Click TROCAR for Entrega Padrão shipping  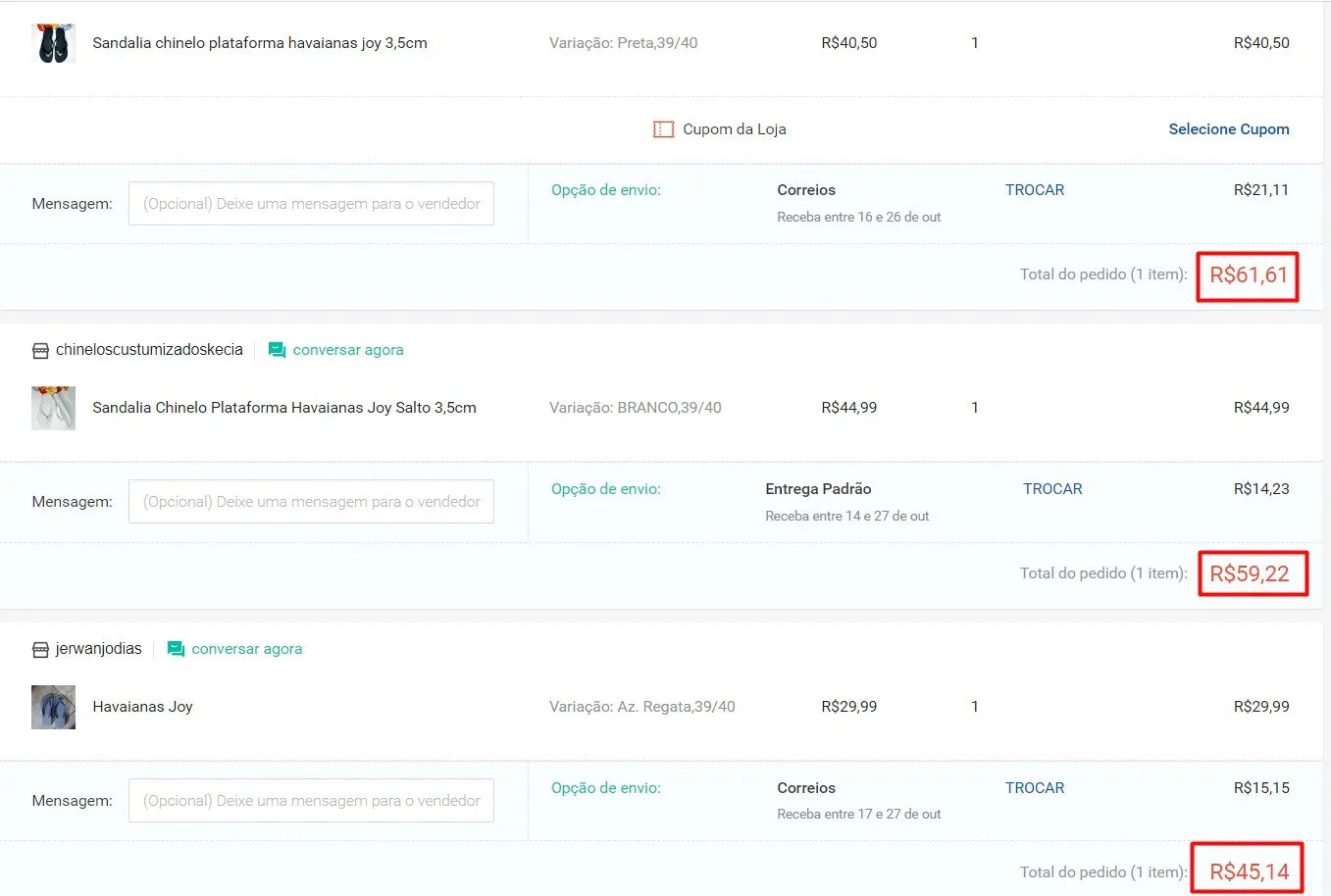pos(1052,489)
